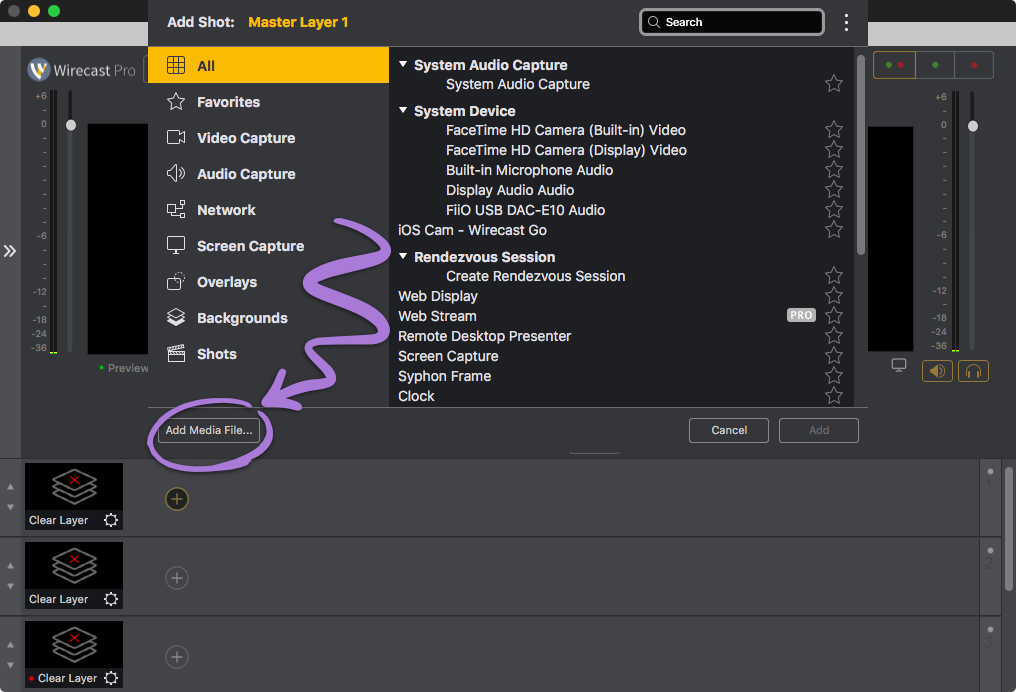Click the Cancel button
This screenshot has height=692, width=1016.
click(729, 430)
